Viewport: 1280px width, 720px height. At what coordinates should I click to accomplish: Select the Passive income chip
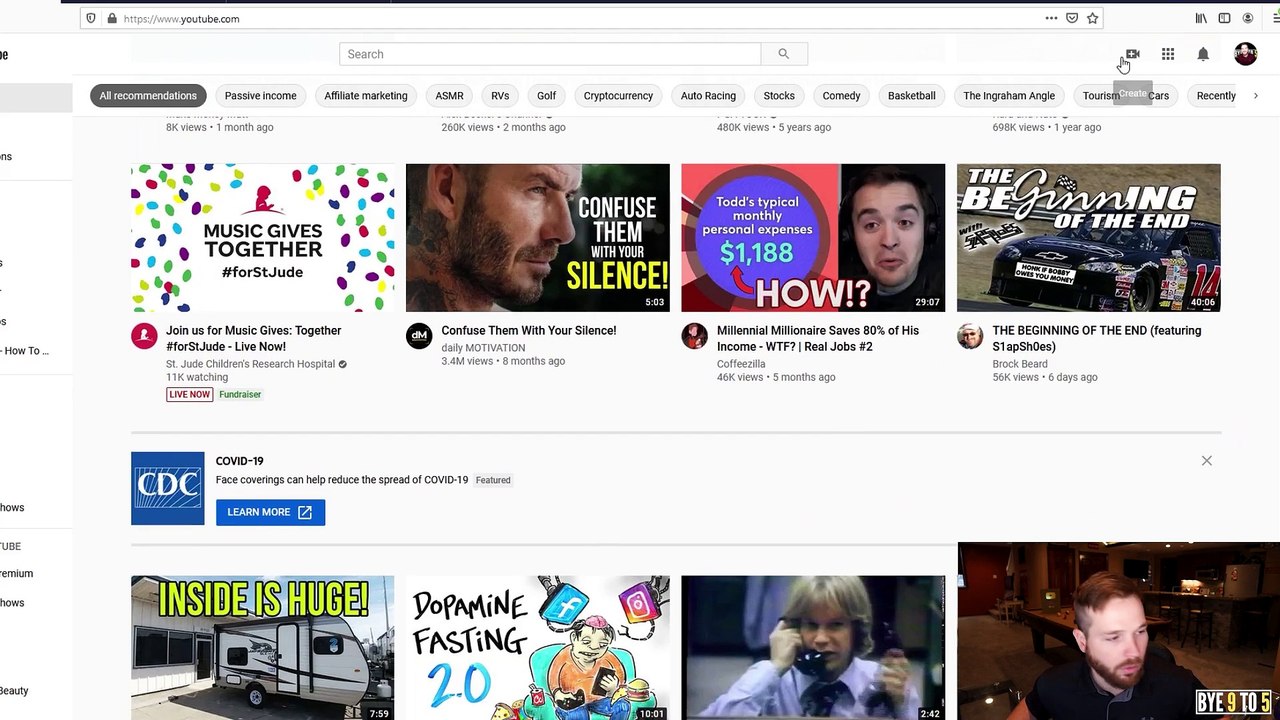tap(260, 96)
